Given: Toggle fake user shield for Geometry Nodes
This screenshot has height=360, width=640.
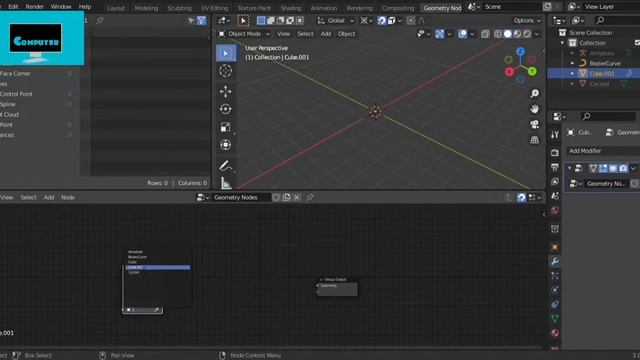Looking at the screenshot, I should pyautogui.click(x=276, y=198).
